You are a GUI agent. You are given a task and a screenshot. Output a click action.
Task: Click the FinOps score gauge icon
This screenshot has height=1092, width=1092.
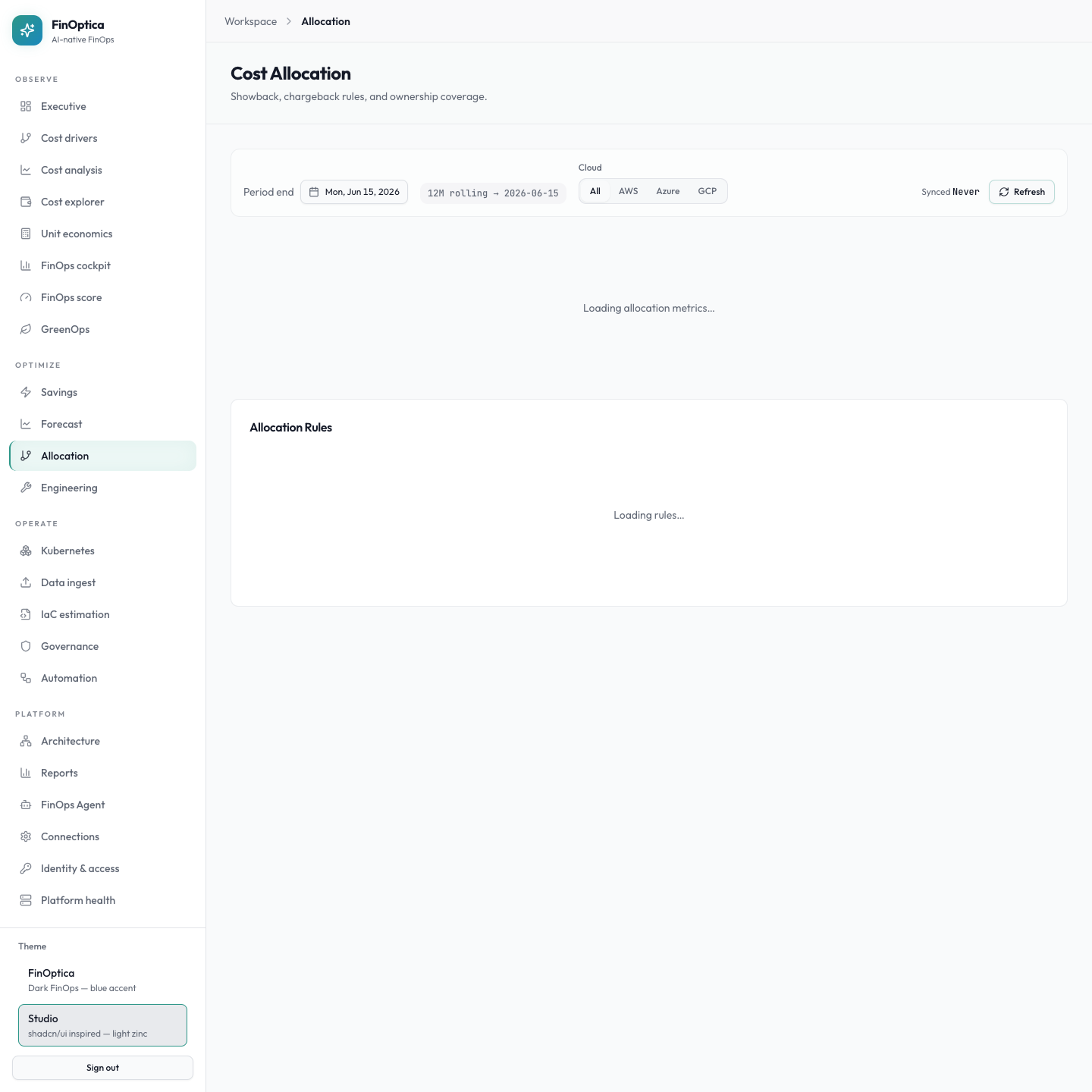(26, 297)
